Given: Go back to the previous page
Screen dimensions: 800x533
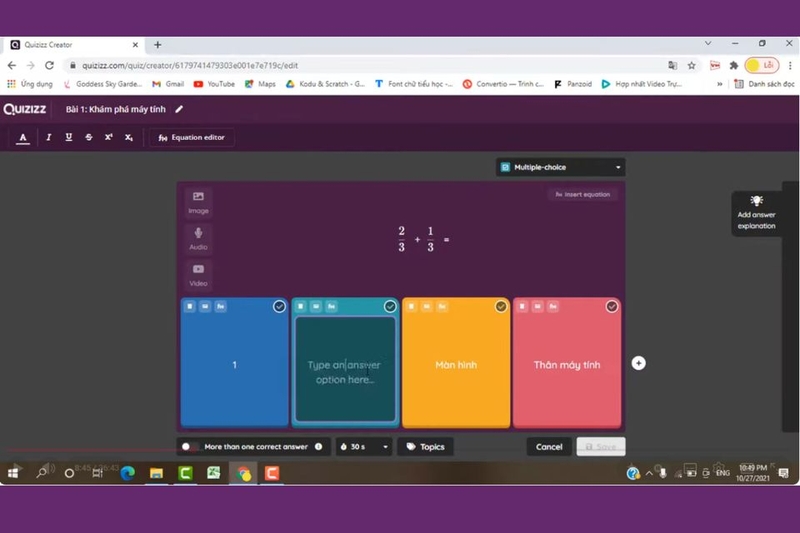Looking at the screenshot, I should coord(11,65).
